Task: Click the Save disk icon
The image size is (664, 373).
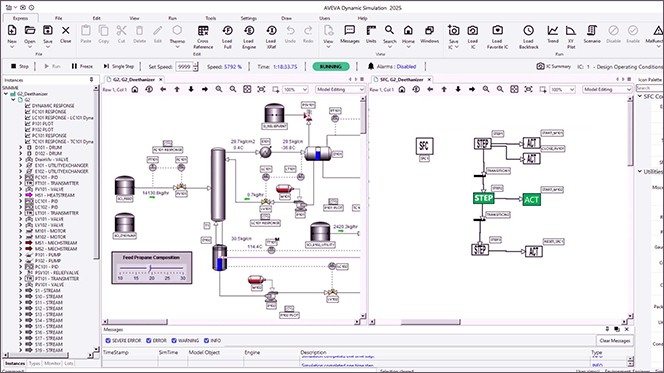Action: click(x=48, y=30)
